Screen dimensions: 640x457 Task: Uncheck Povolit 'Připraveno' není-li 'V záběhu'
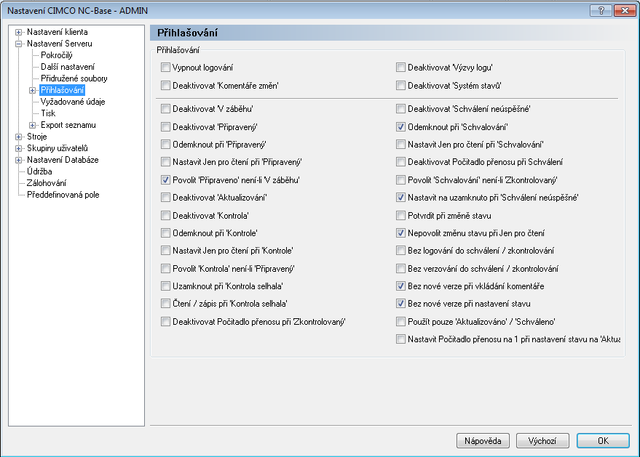pos(165,180)
